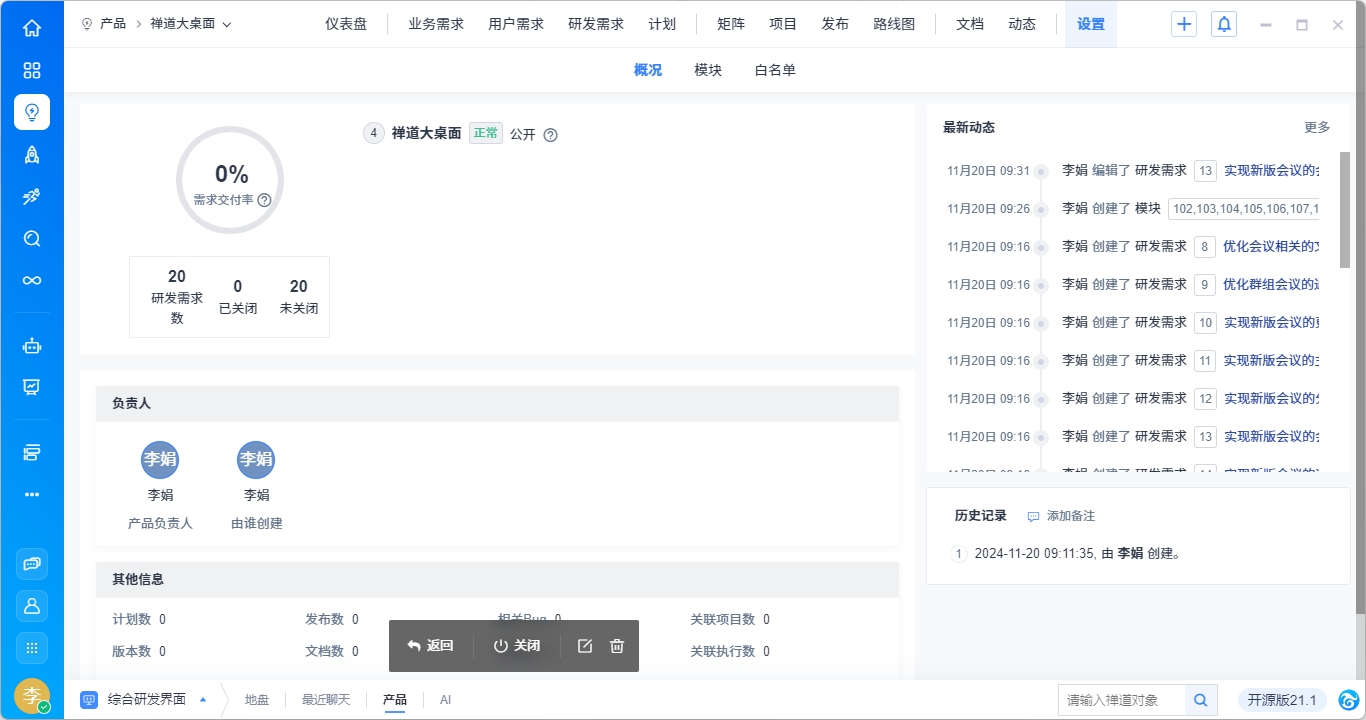The width and height of the screenshot is (1366, 720).
Task: Open the more (three dots) sidebar menu
Action: pyautogui.click(x=32, y=494)
